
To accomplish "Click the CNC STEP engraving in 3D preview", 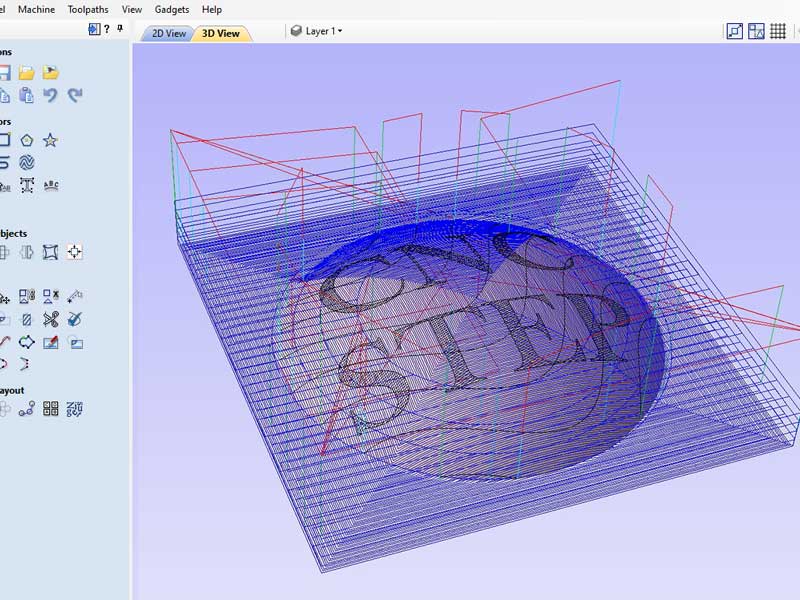I will tap(470, 320).
